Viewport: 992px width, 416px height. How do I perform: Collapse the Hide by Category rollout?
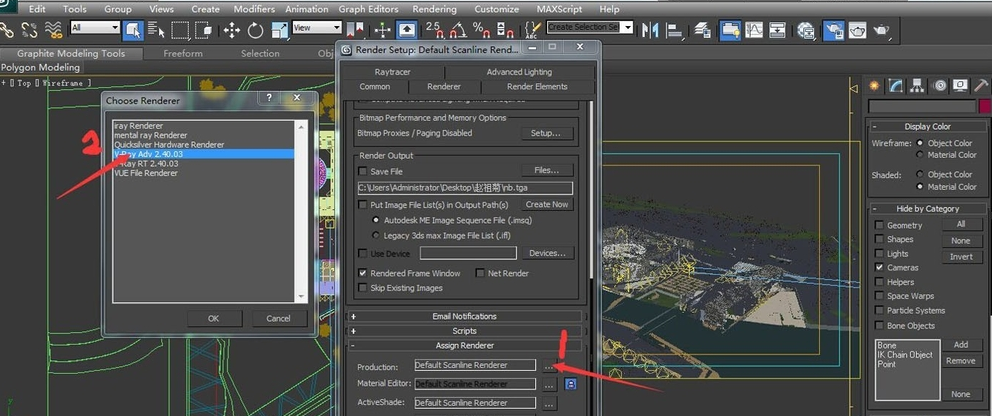[927, 209]
